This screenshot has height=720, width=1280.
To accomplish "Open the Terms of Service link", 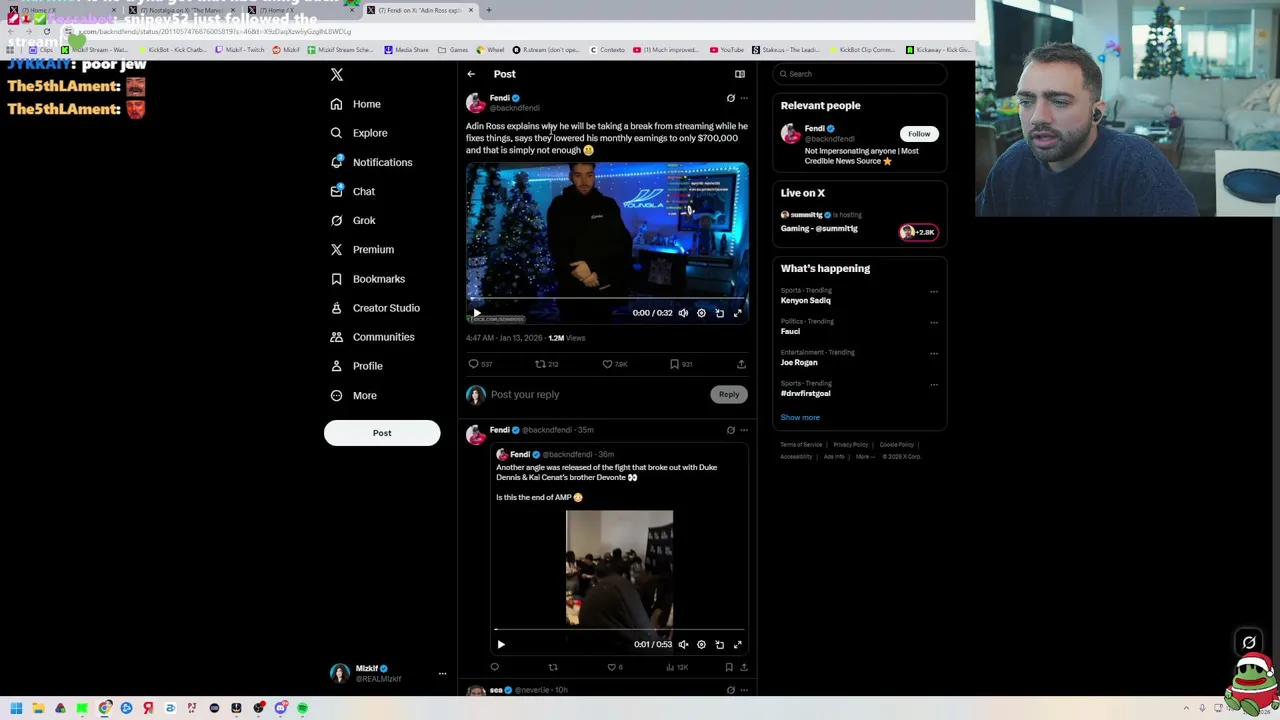I will (x=801, y=445).
